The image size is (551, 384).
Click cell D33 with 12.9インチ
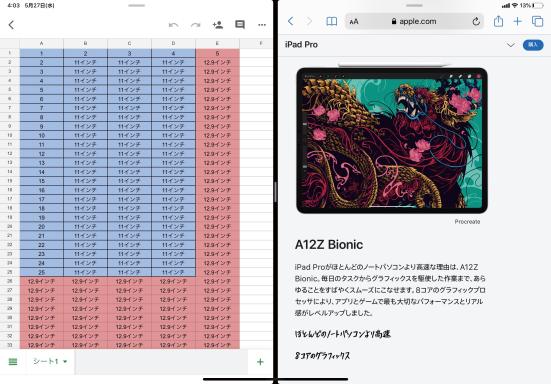pos(173,345)
